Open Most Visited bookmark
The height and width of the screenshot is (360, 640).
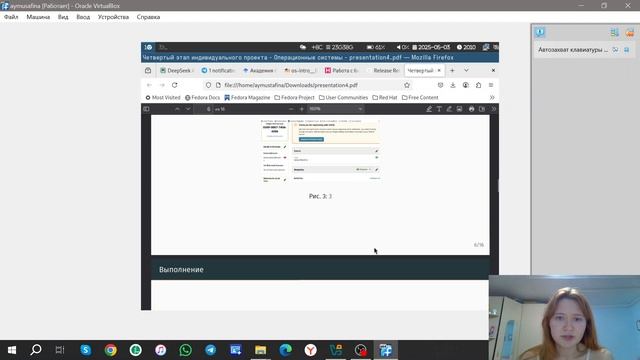pos(163,98)
